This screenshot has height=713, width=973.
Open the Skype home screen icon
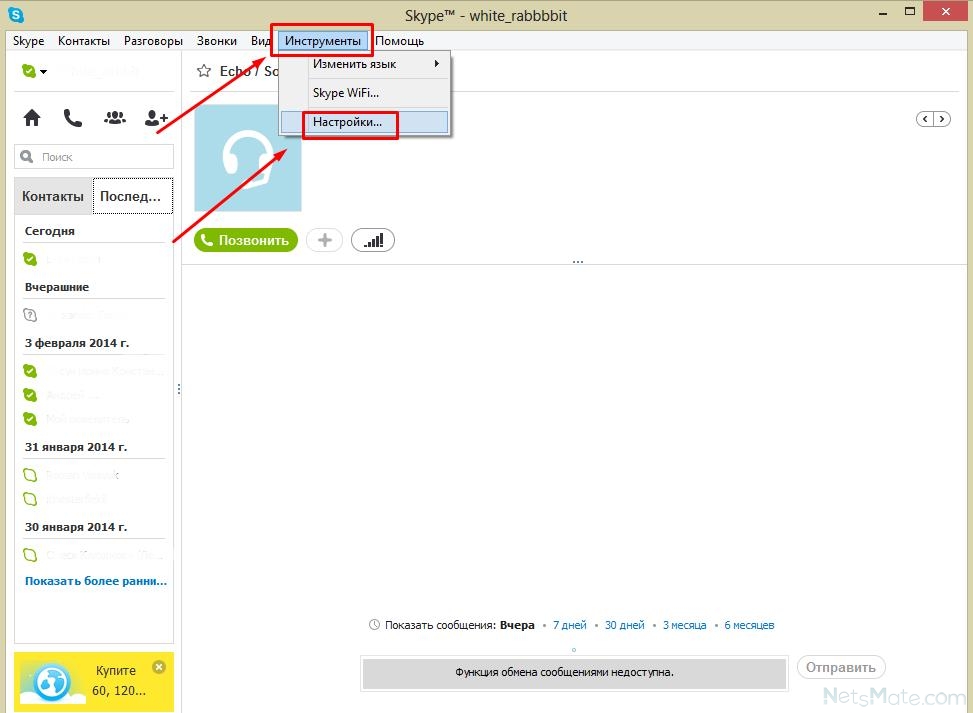[x=32, y=117]
